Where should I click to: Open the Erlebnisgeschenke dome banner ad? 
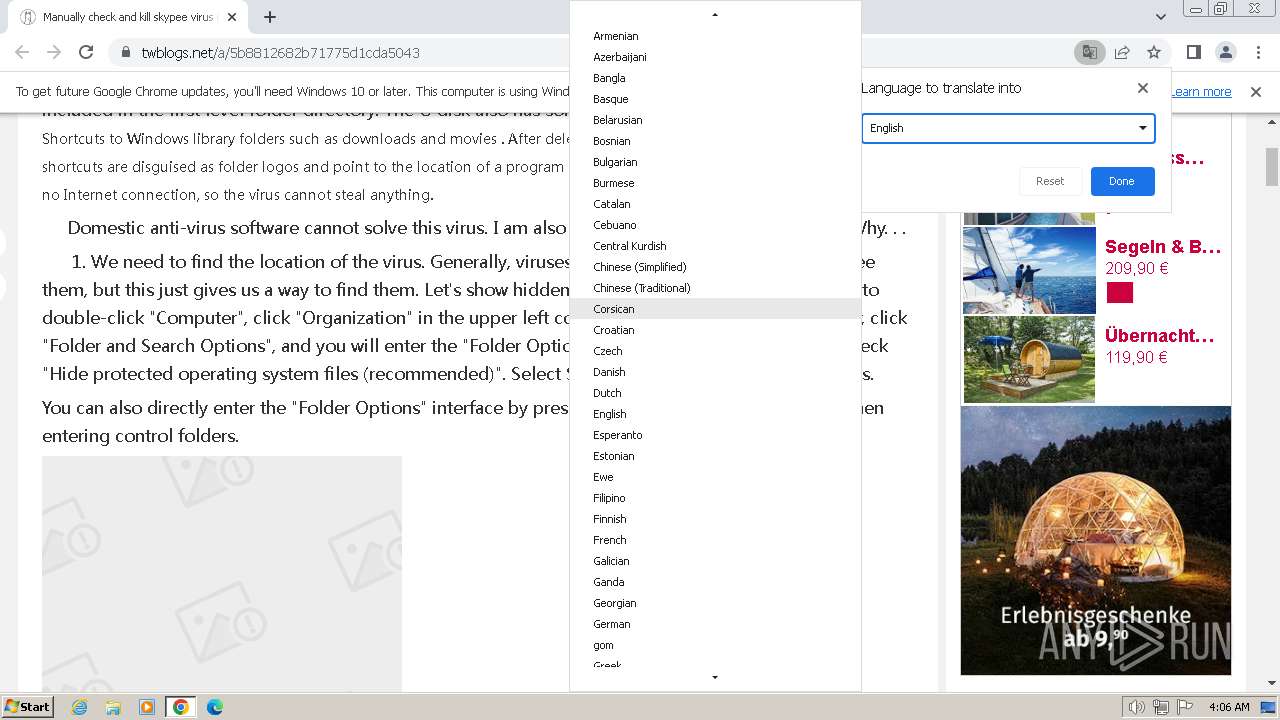1096,540
